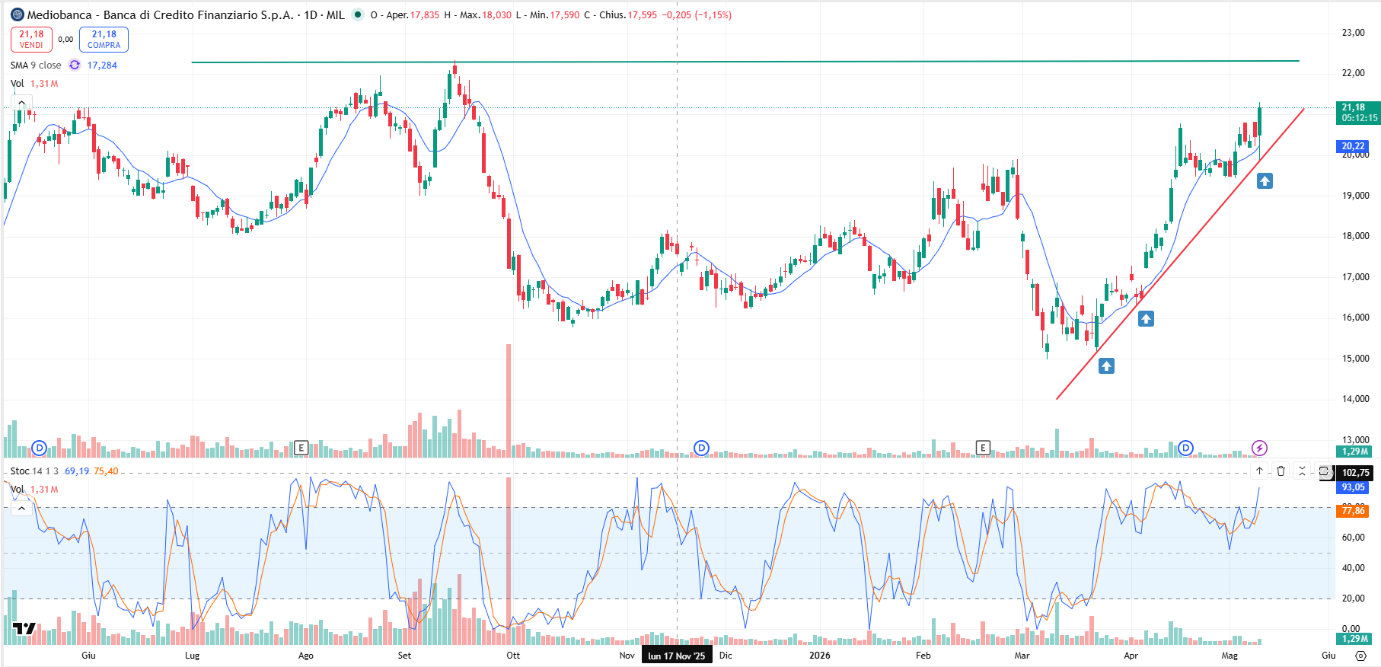Click the blue COMPRA 21,18 buy button
Viewport: 1381px width, 667px height.
[104, 39]
